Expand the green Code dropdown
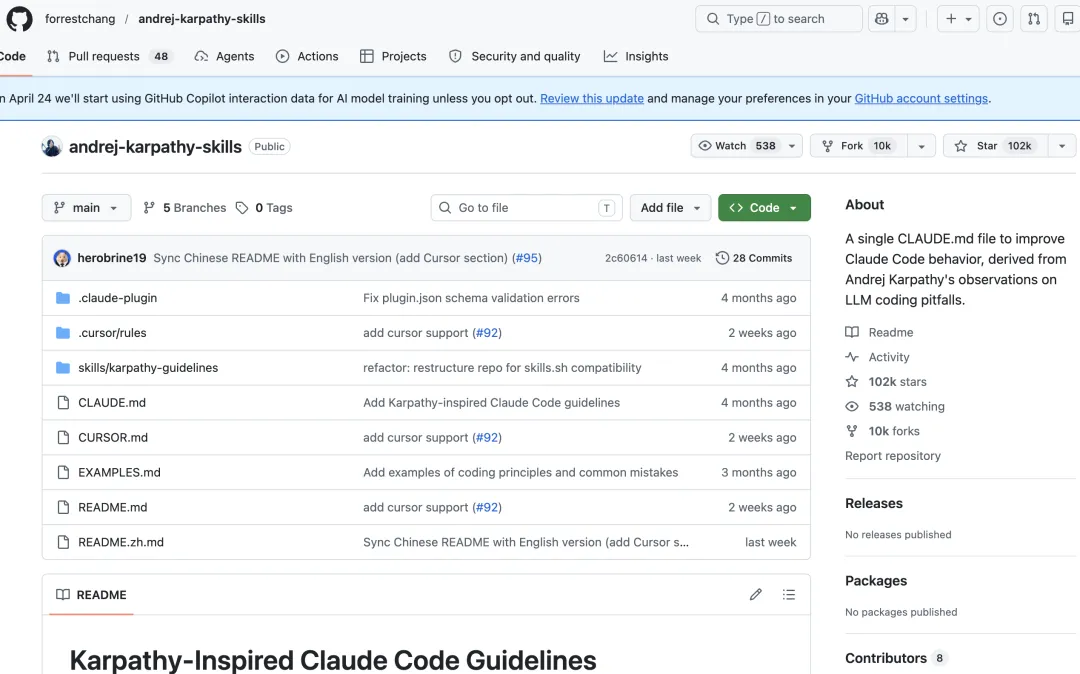Screen dimensions: 1080x674 [765, 208]
